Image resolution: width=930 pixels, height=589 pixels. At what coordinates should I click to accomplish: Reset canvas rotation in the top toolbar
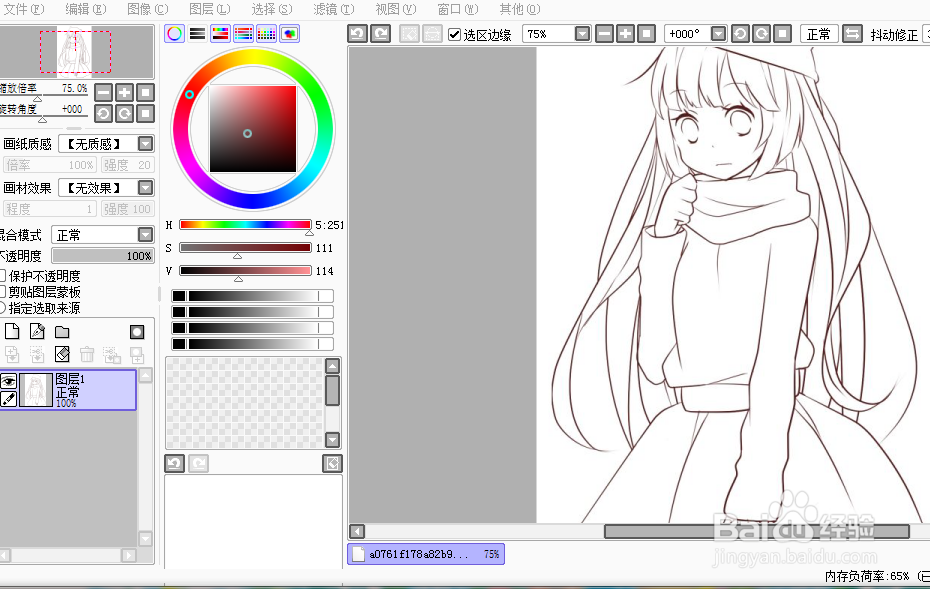(782, 34)
